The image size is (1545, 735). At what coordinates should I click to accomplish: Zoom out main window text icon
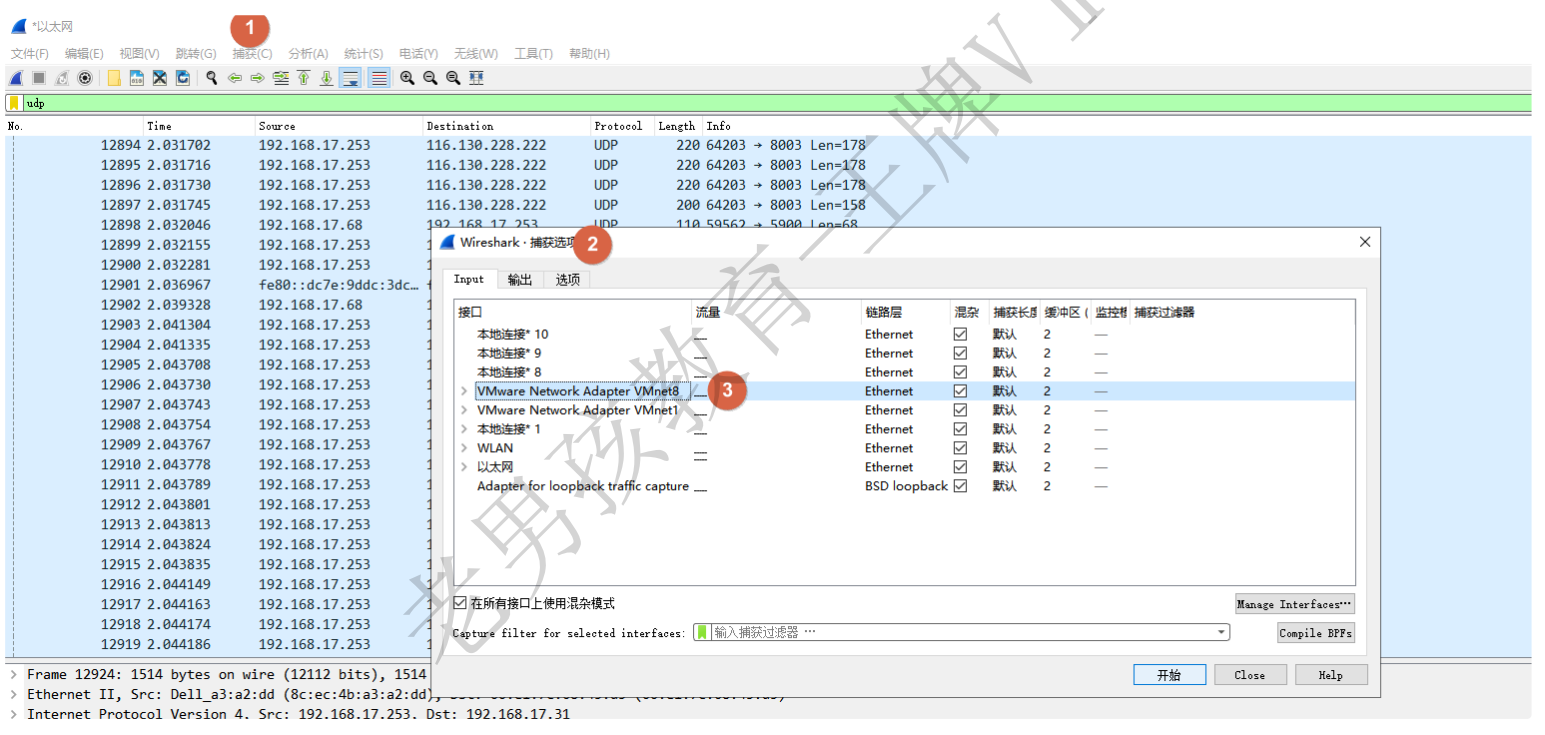point(430,78)
